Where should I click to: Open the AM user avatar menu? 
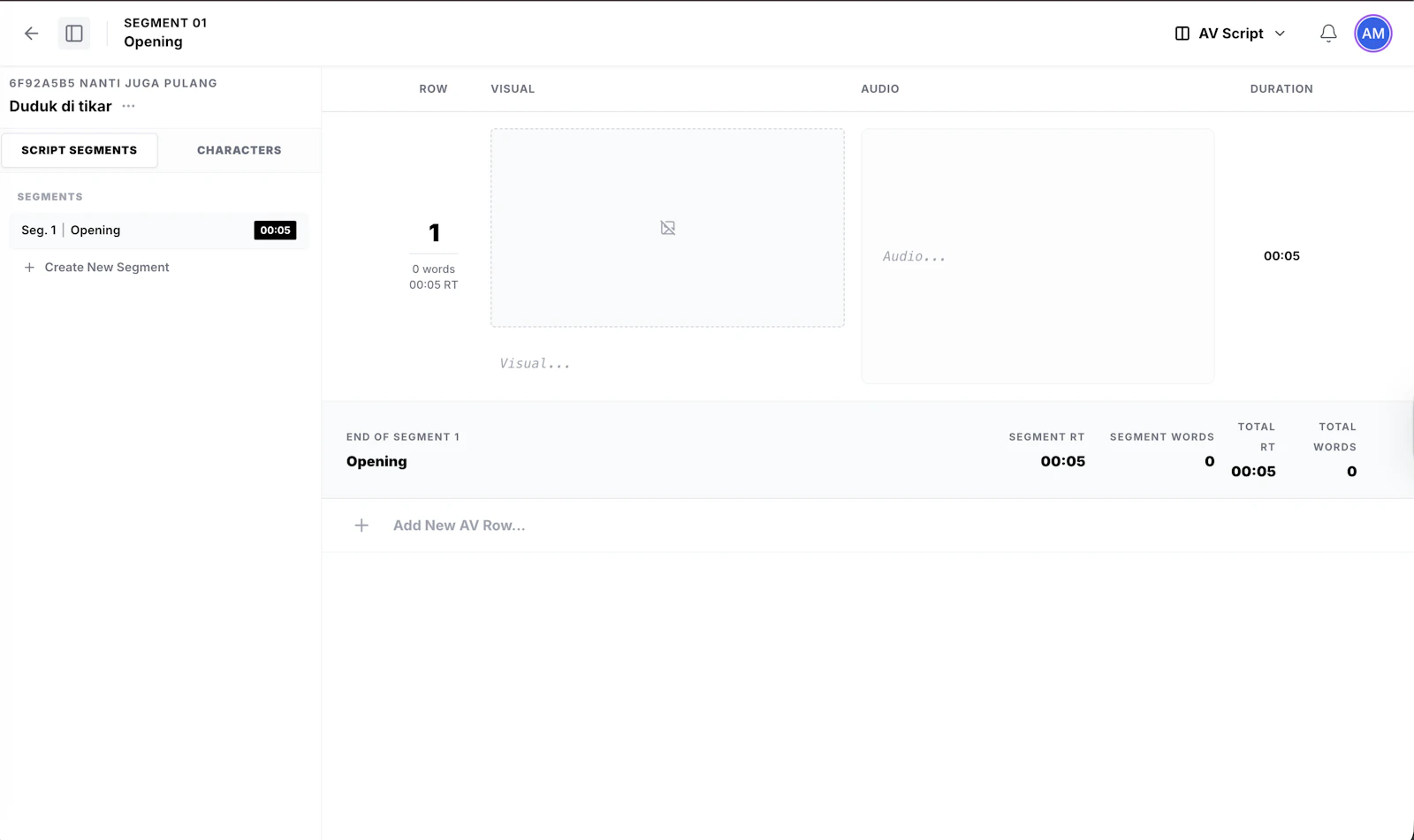tap(1372, 34)
